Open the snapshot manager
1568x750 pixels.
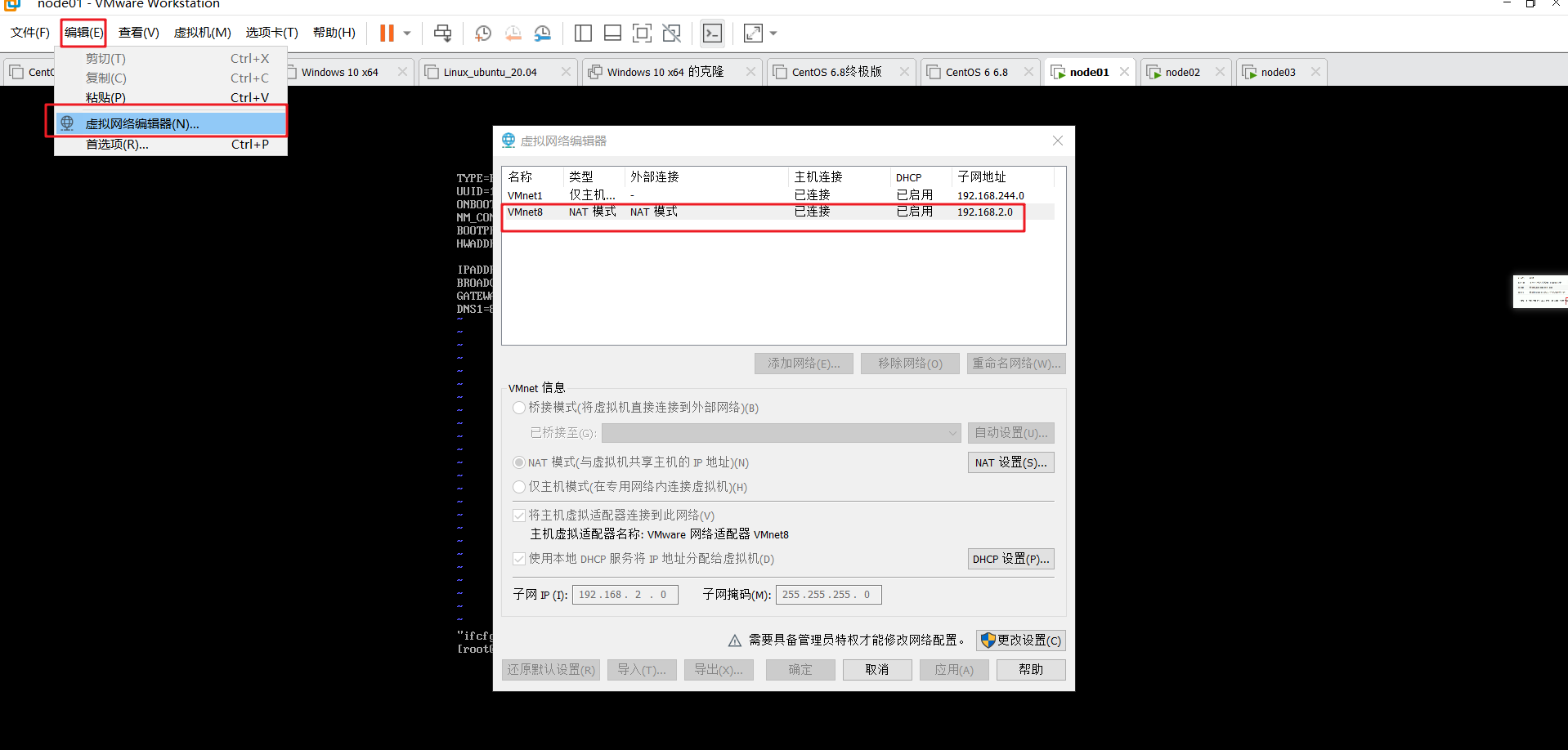pyautogui.click(x=543, y=33)
